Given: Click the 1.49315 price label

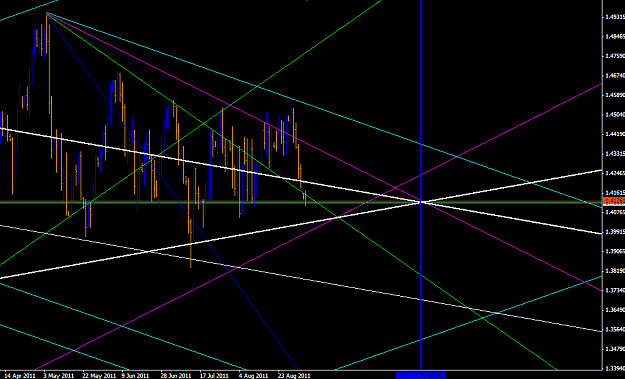Looking at the screenshot, I should [x=615, y=17].
